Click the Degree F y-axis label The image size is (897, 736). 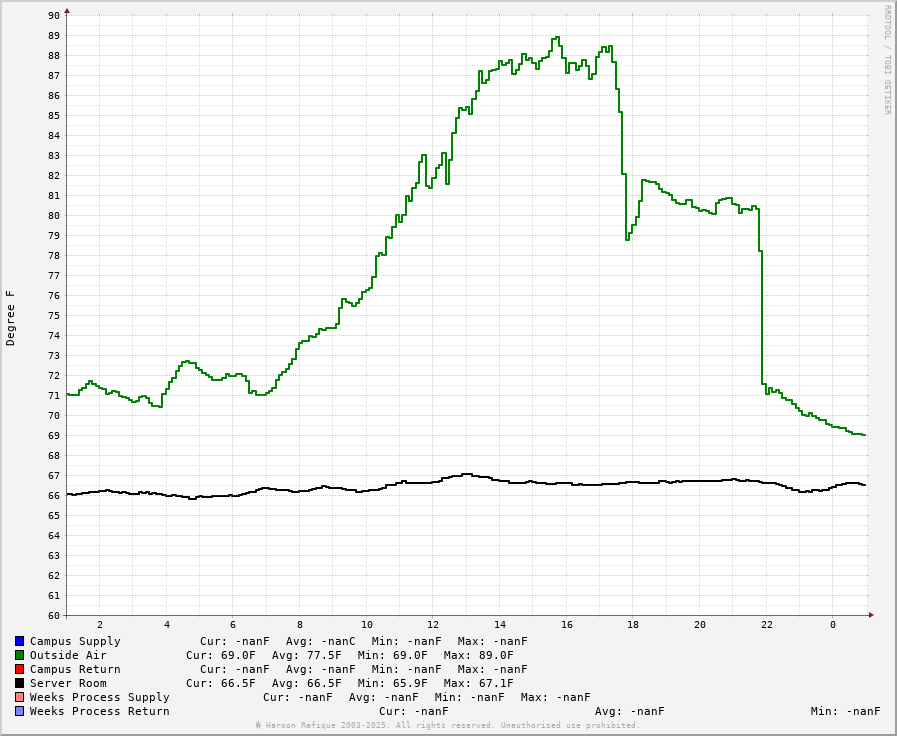(11, 318)
